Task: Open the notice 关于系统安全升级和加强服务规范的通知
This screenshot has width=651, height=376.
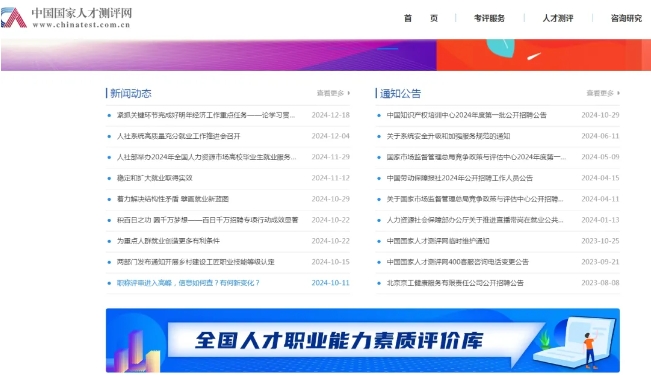Action: coord(448,136)
